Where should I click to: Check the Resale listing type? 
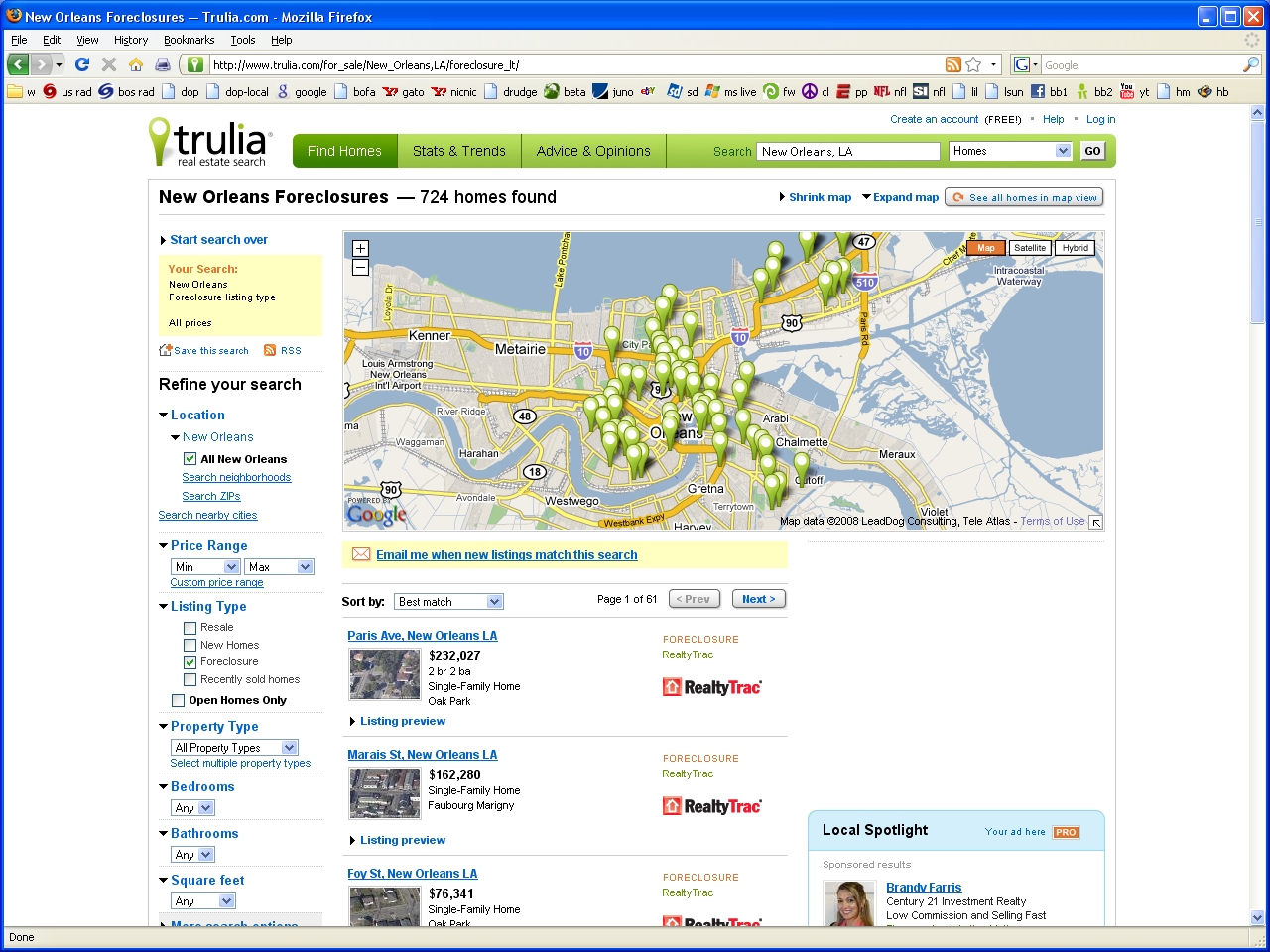pos(190,628)
